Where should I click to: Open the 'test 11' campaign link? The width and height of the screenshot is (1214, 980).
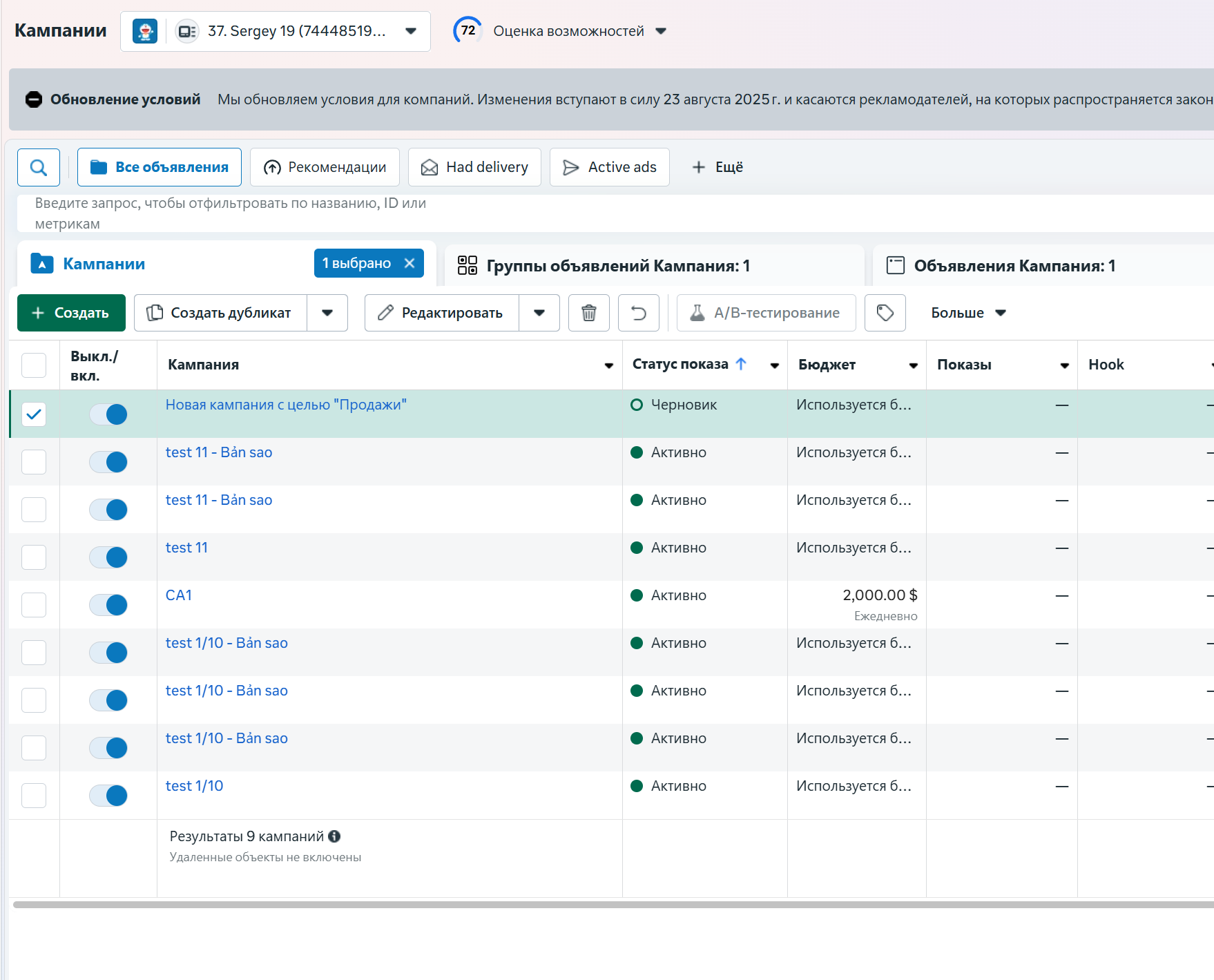pyautogui.click(x=186, y=548)
